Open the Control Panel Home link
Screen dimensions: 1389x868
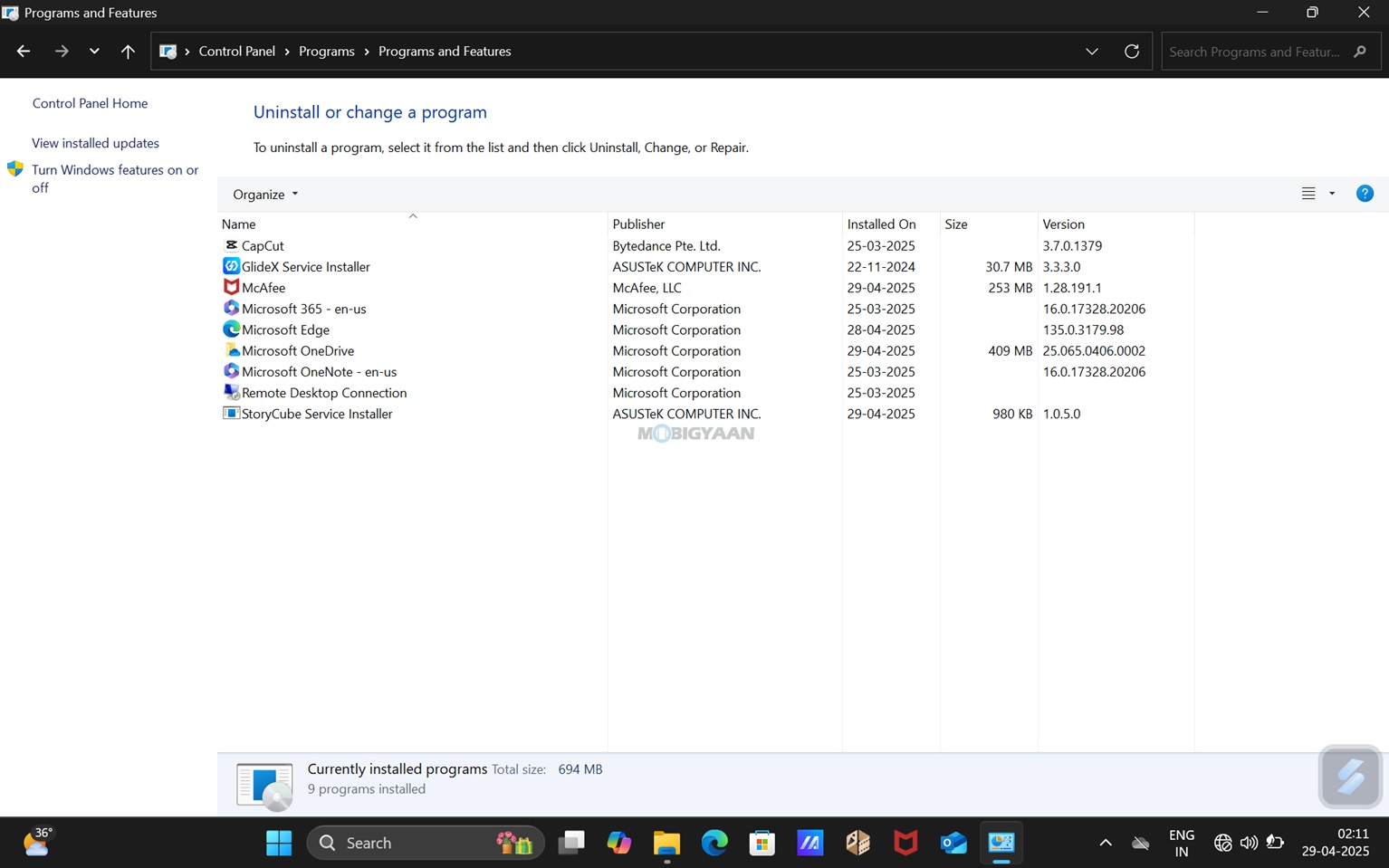pyautogui.click(x=90, y=103)
